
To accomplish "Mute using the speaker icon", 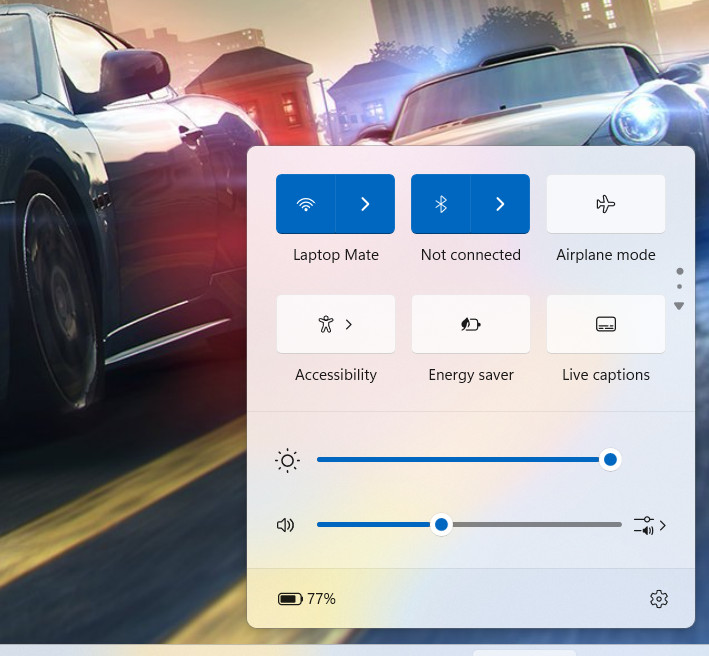I will 285,525.
